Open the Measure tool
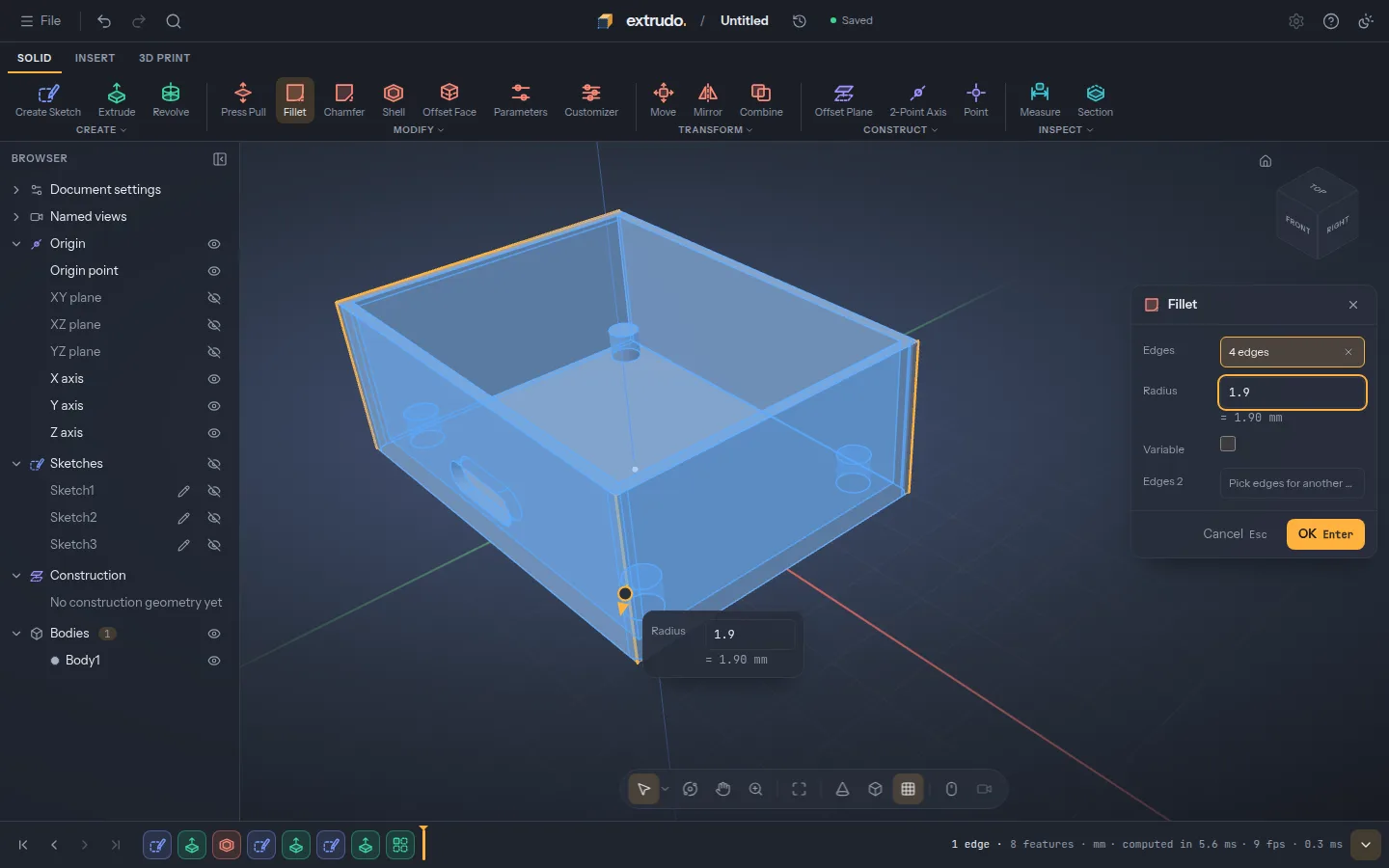1389x868 pixels. tap(1040, 100)
